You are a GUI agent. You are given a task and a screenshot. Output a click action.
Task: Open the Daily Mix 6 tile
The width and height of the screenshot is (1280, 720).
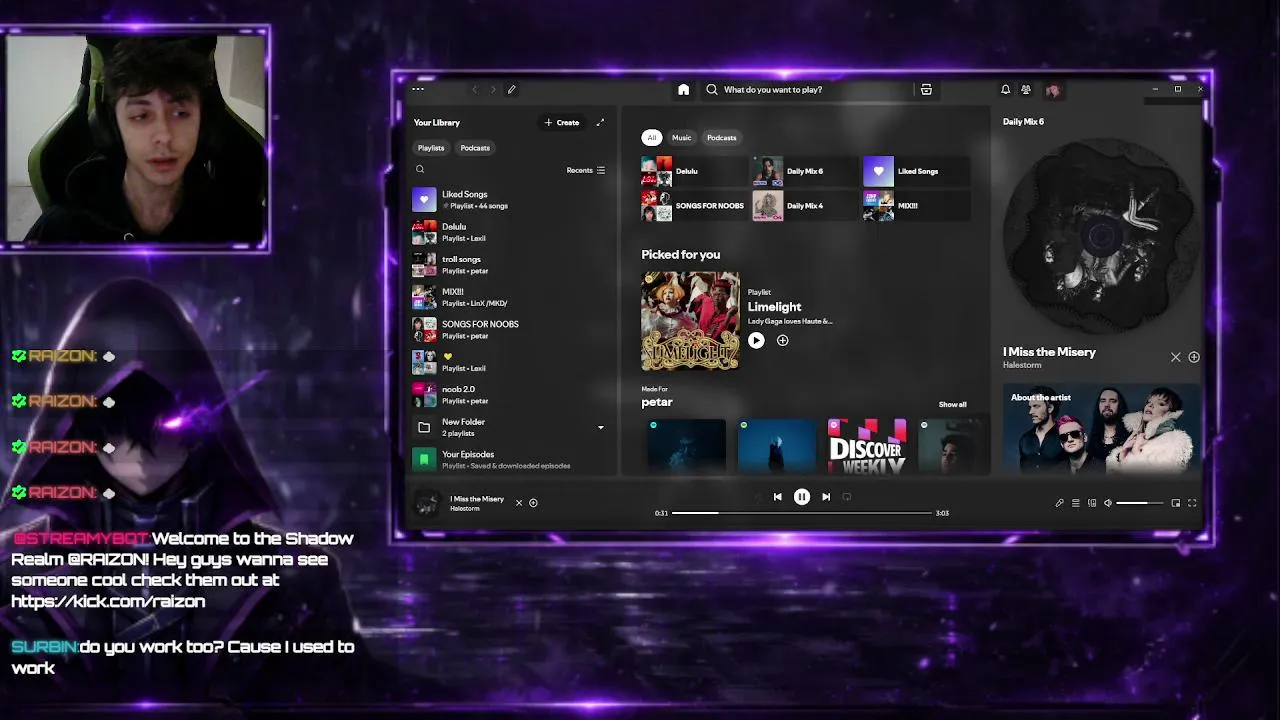point(805,171)
